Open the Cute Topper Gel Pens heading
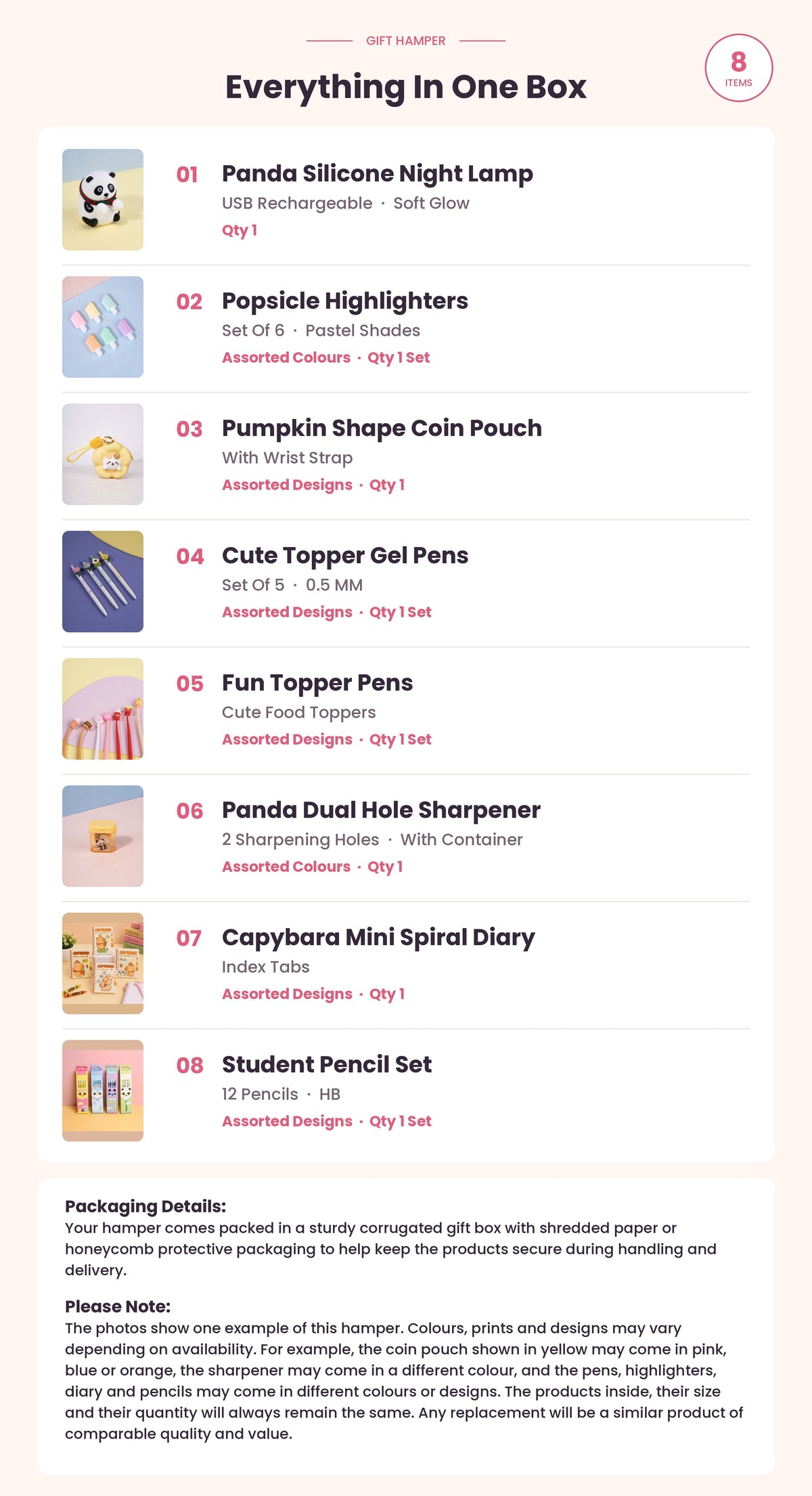This screenshot has width=812, height=1496. pyautogui.click(x=345, y=556)
